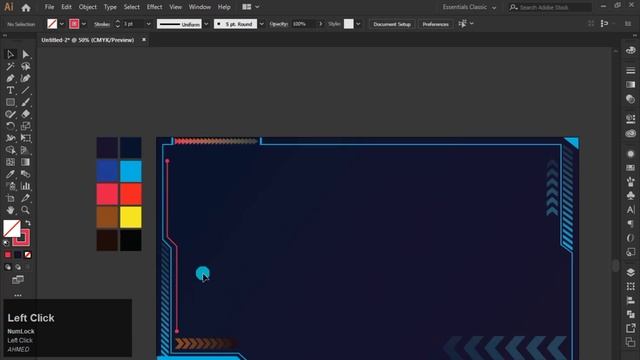Open the Type menu

[x=110, y=7]
